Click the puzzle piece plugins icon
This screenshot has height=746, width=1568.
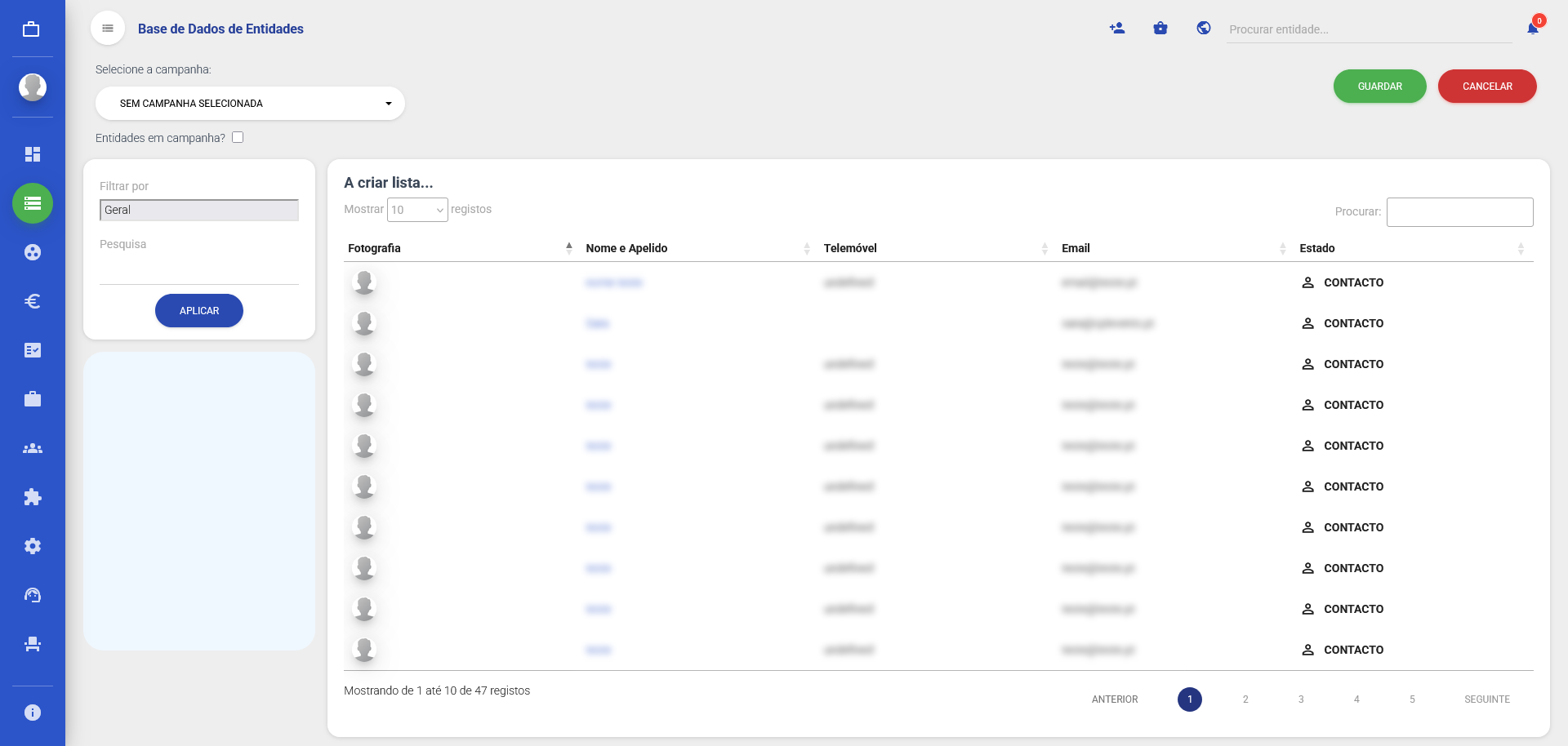pos(33,497)
